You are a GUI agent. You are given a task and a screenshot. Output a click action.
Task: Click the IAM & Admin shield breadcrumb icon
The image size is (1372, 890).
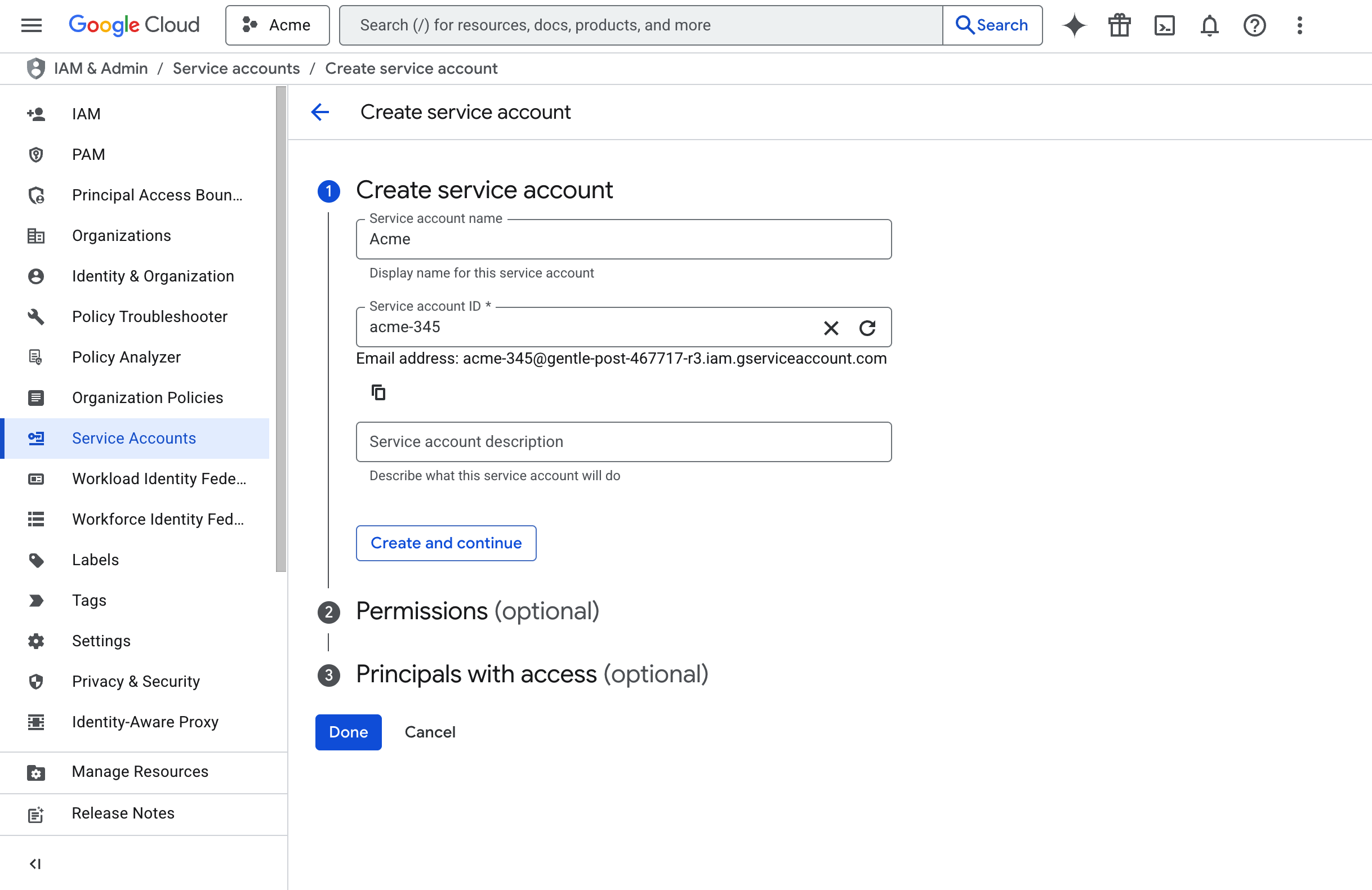(35, 69)
